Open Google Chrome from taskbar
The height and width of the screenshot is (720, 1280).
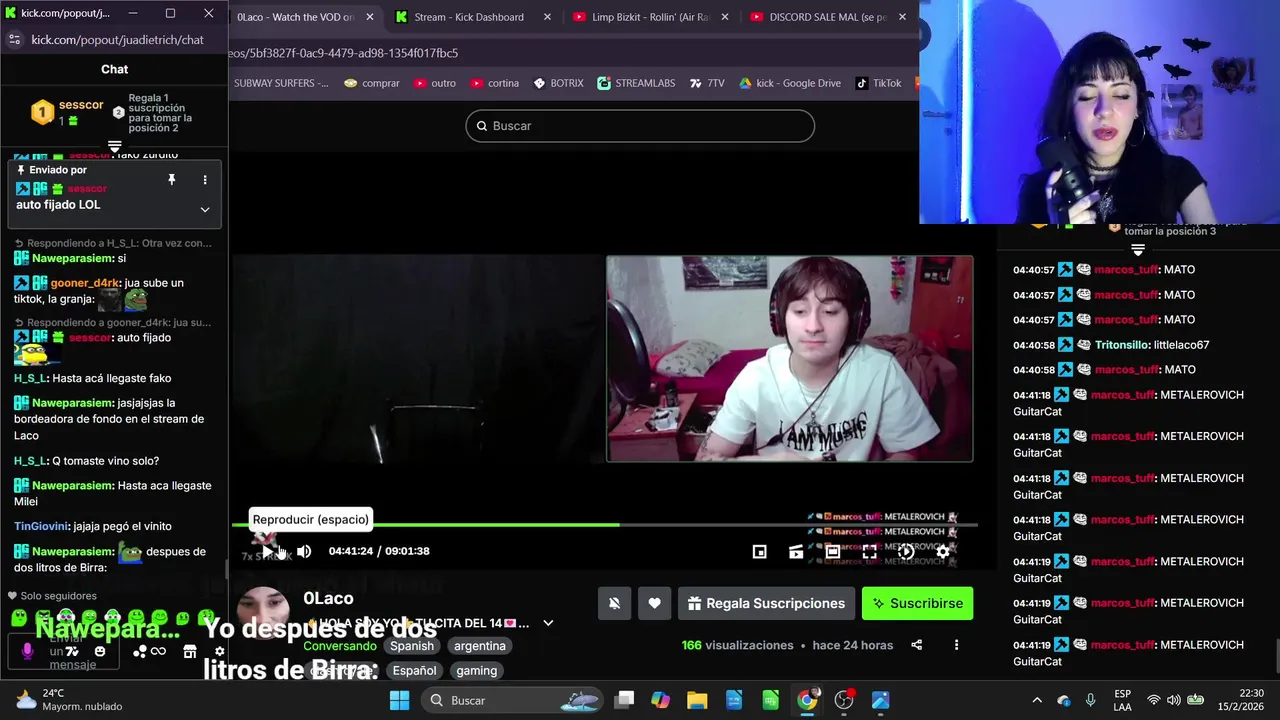pos(807,700)
